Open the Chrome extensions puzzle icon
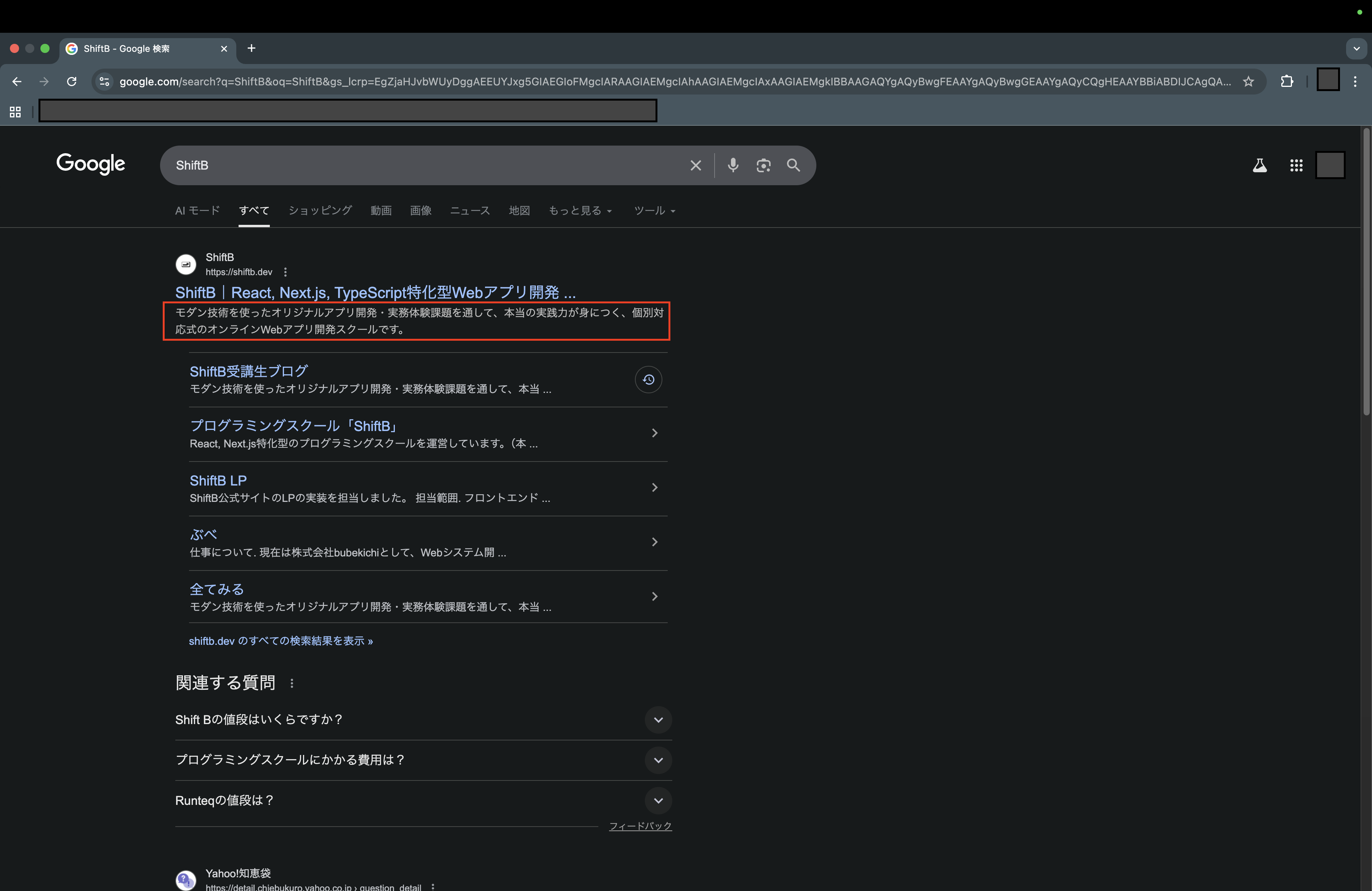The image size is (1372, 891). tap(1287, 82)
